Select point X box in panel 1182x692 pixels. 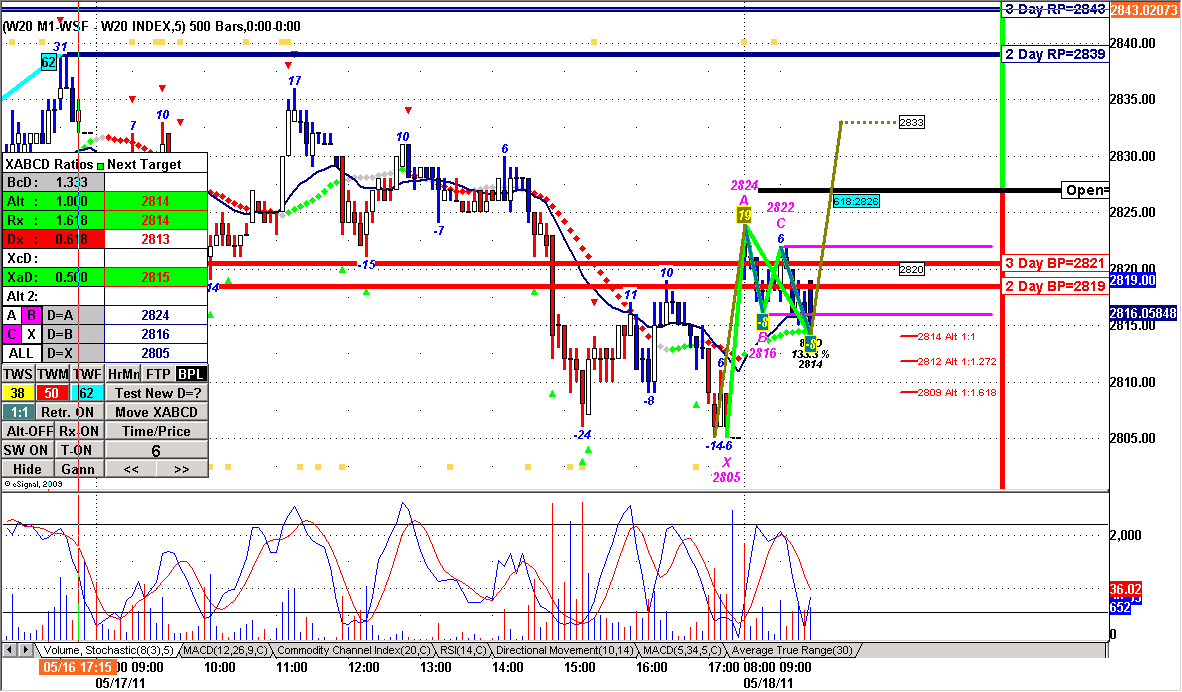pos(32,334)
